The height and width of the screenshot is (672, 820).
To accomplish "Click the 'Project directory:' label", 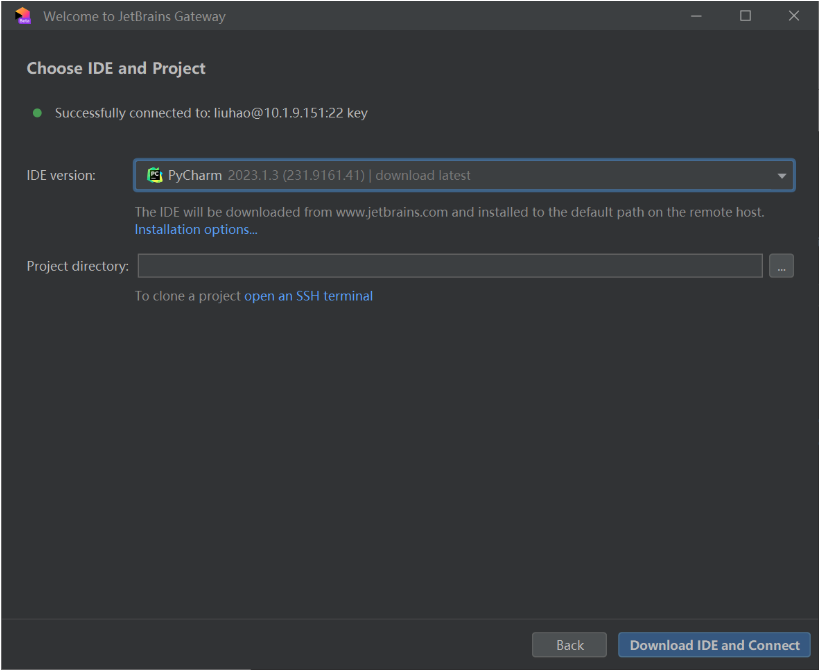I will click(x=77, y=266).
